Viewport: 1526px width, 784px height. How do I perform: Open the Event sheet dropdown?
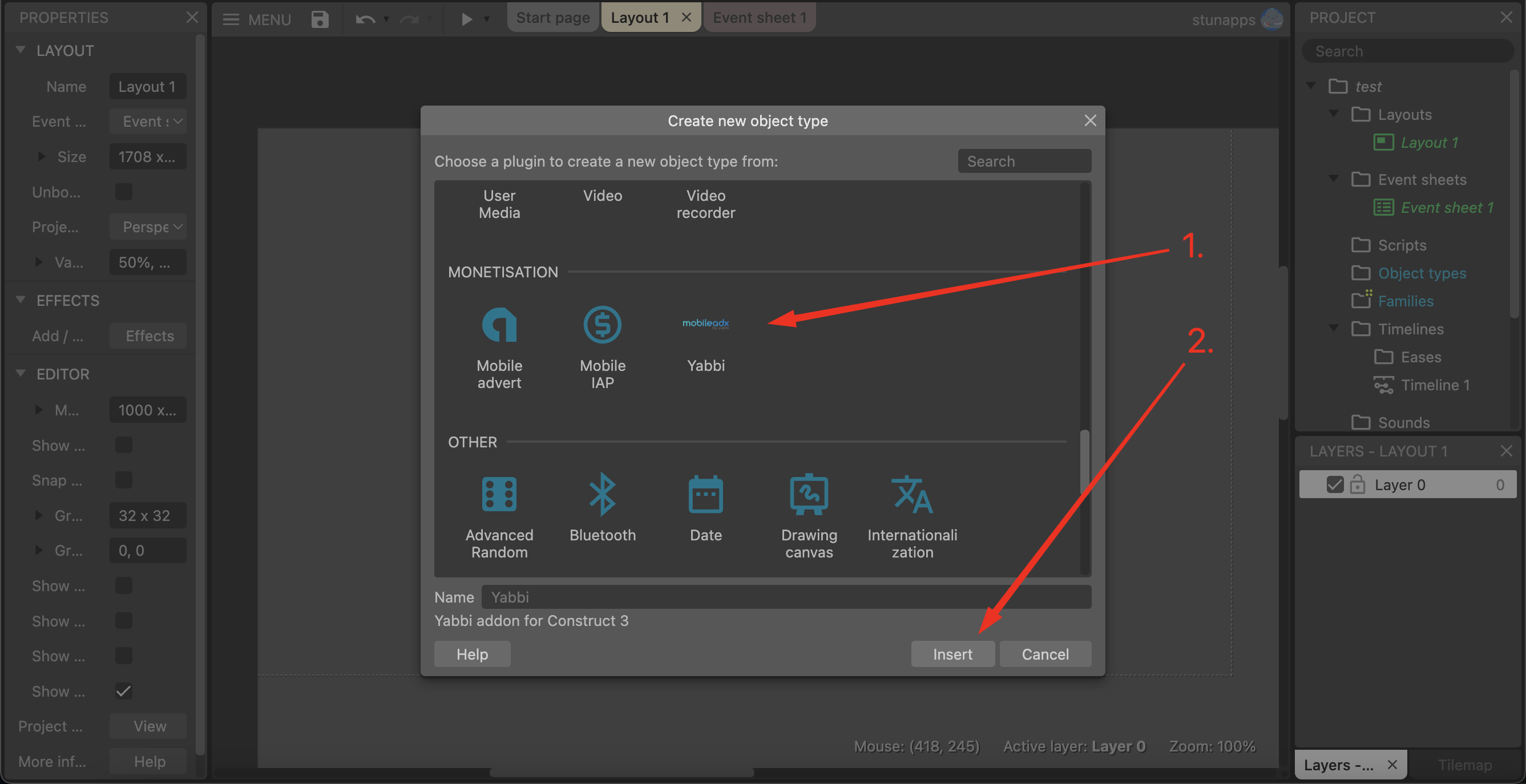click(148, 122)
